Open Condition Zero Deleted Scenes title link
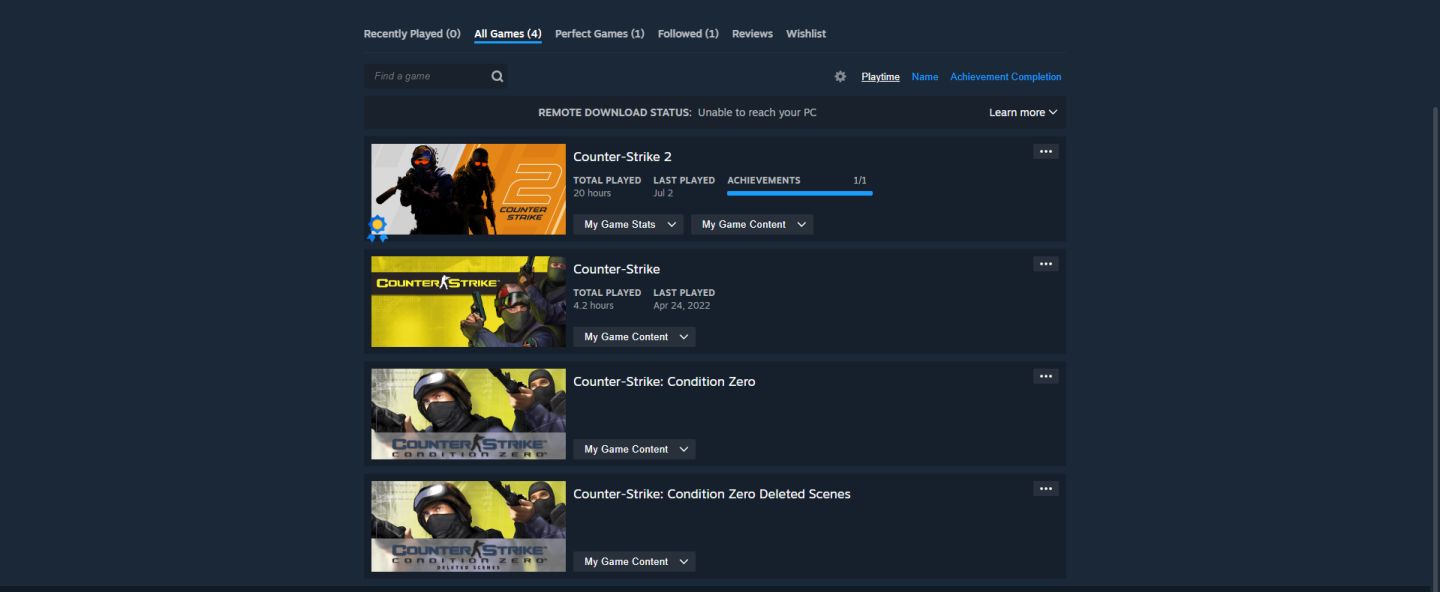Image resolution: width=1440 pixels, height=592 pixels. pyautogui.click(x=712, y=494)
